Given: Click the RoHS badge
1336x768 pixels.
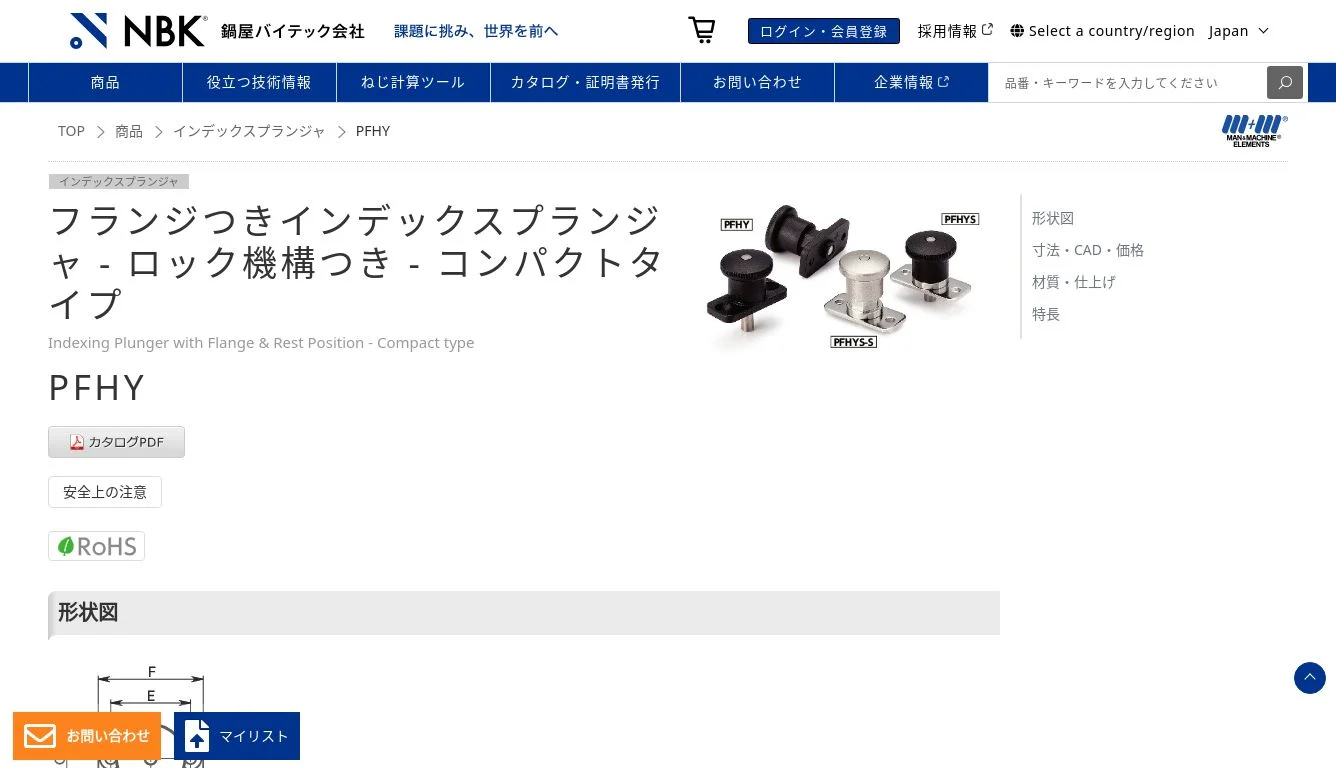Looking at the screenshot, I should [97, 546].
